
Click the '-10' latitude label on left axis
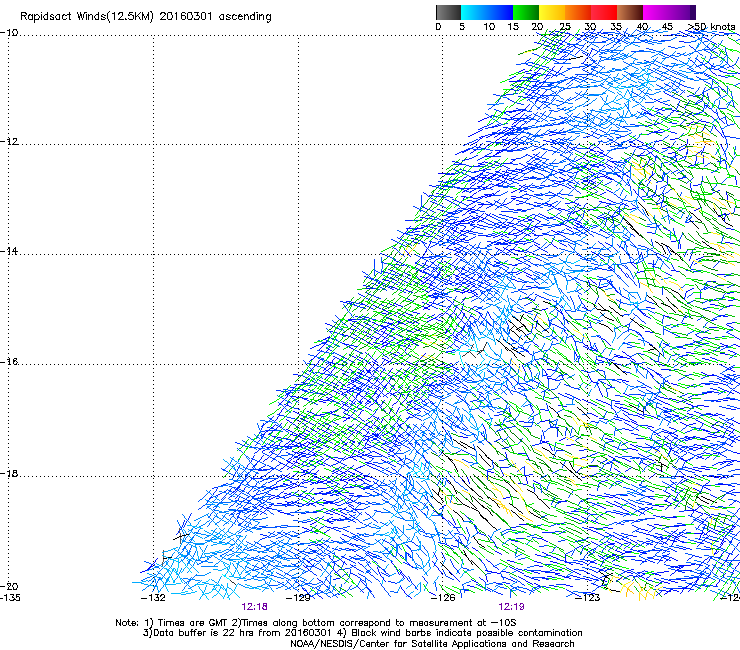[9, 33]
